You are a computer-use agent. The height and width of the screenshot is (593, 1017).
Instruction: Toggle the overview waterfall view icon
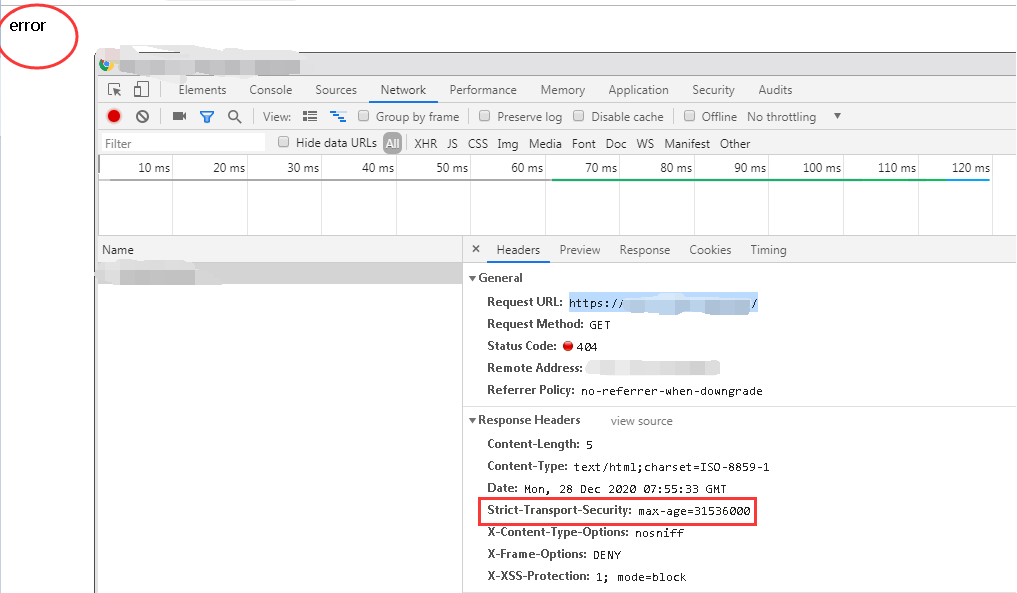(x=338, y=116)
